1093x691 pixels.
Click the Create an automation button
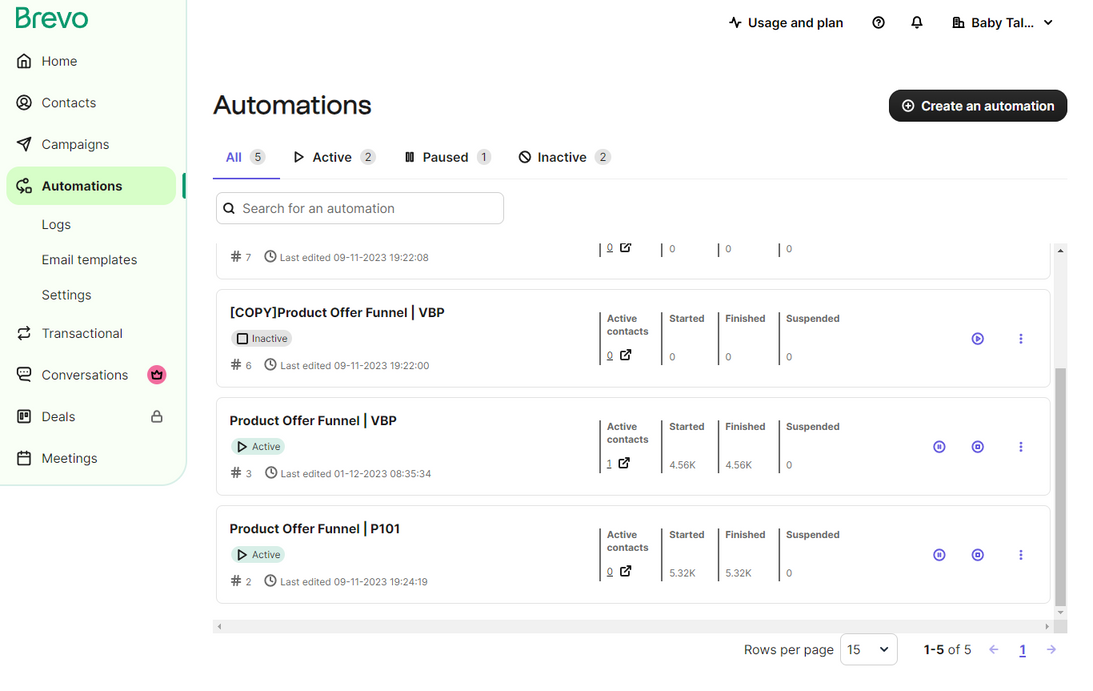(x=977, y=106)
